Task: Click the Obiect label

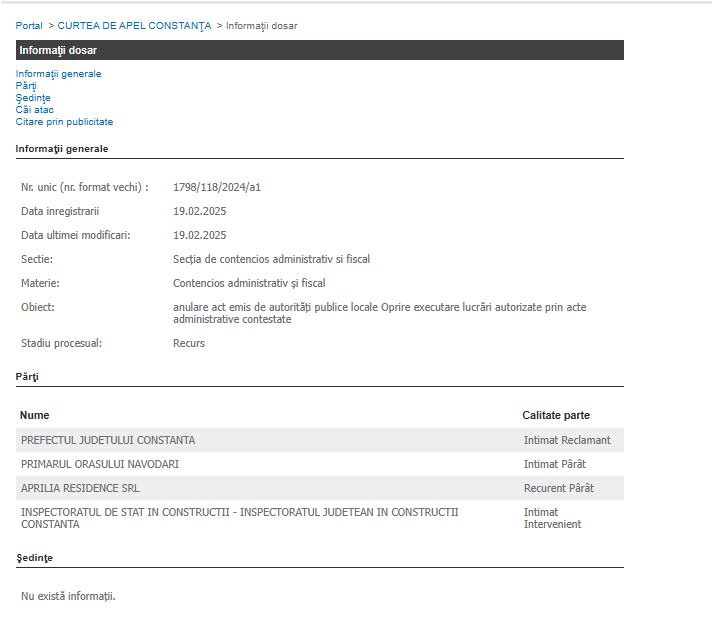Action: coord(38,307)
